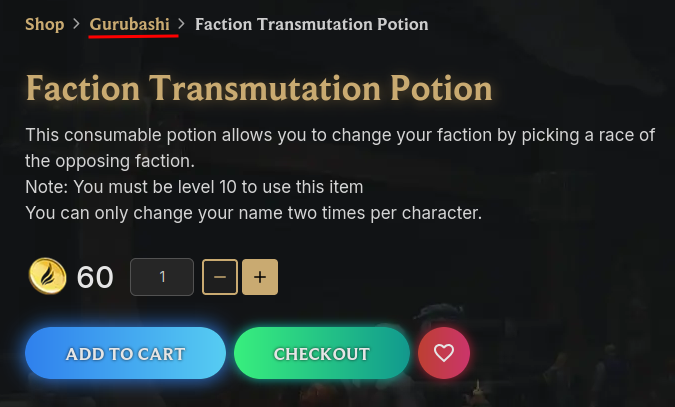Image resolution: width=675 pixels, height=407 pixels.
Task: Add the potion to wishlist with heart icon
Action: [444, 353]
